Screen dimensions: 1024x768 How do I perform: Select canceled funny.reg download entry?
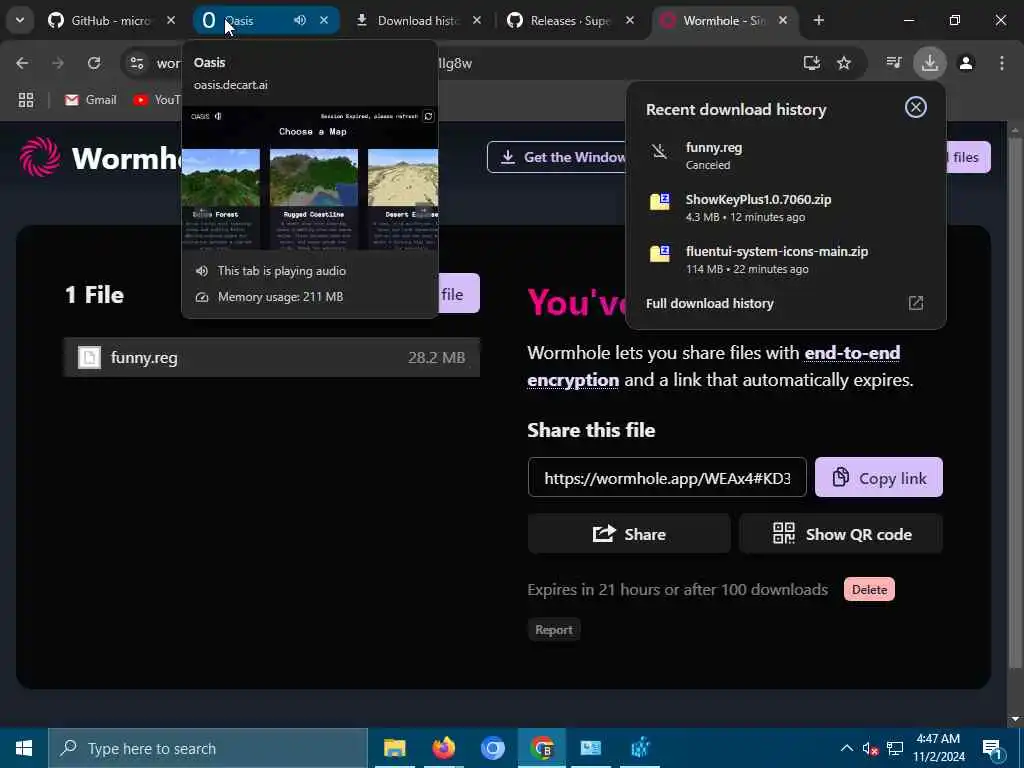786,155
